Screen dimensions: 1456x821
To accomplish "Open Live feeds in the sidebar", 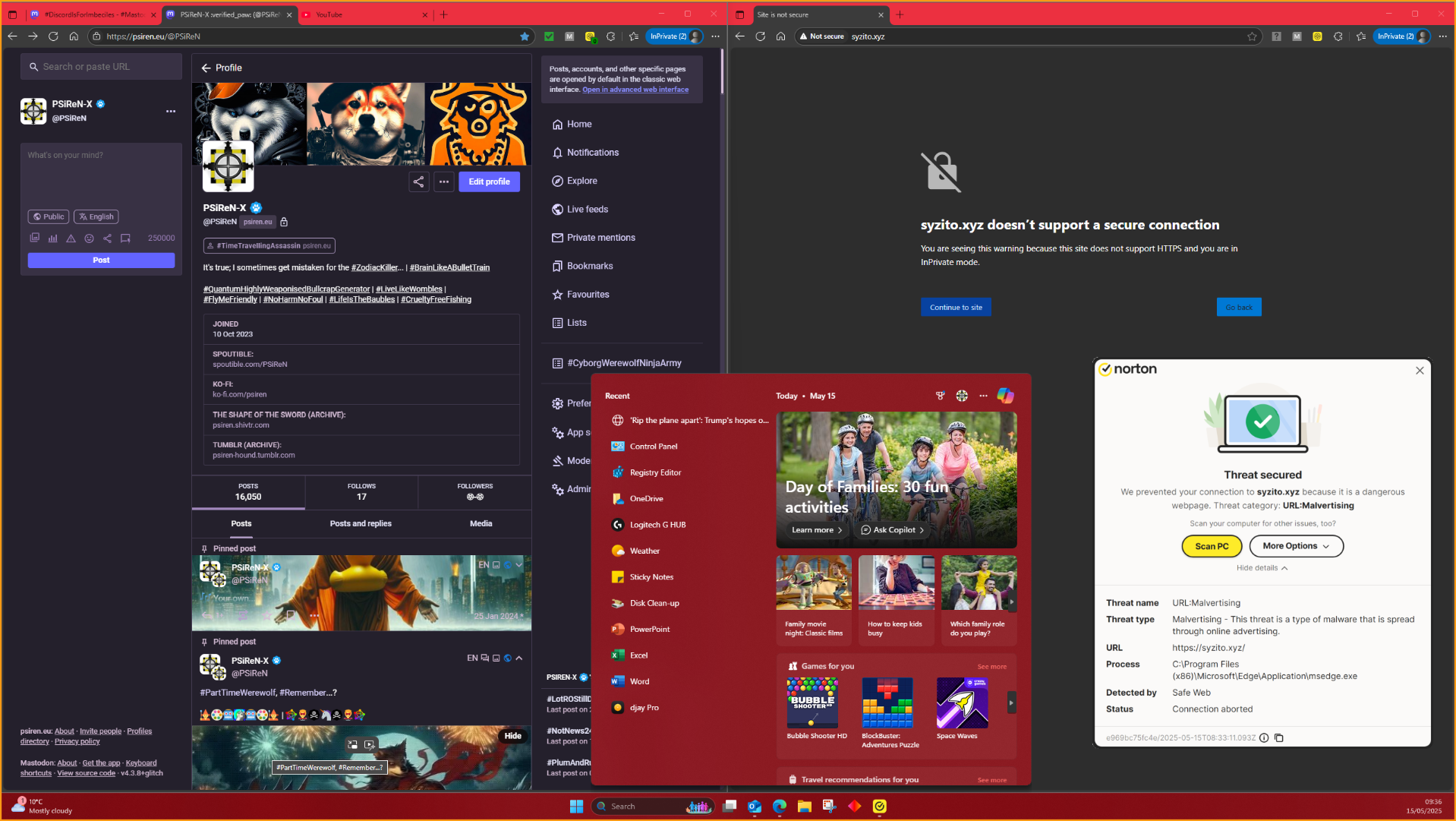I will (x=580, y=210).
